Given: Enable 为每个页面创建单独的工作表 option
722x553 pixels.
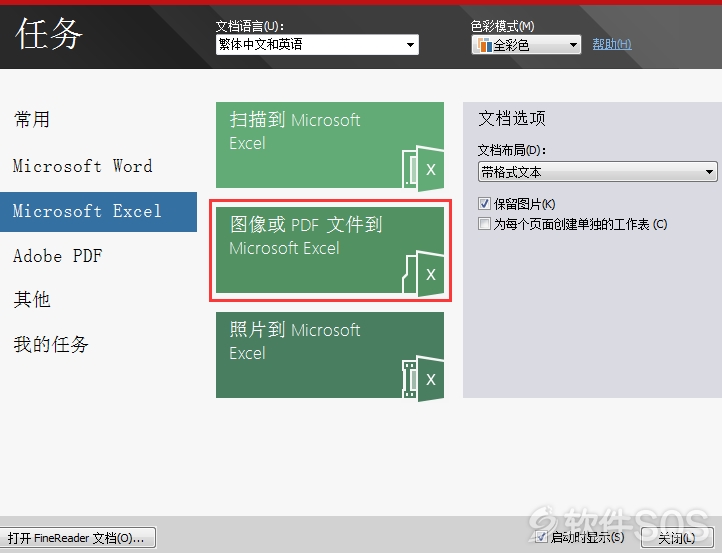Looking at the screenshot, I should coord(484,224).
